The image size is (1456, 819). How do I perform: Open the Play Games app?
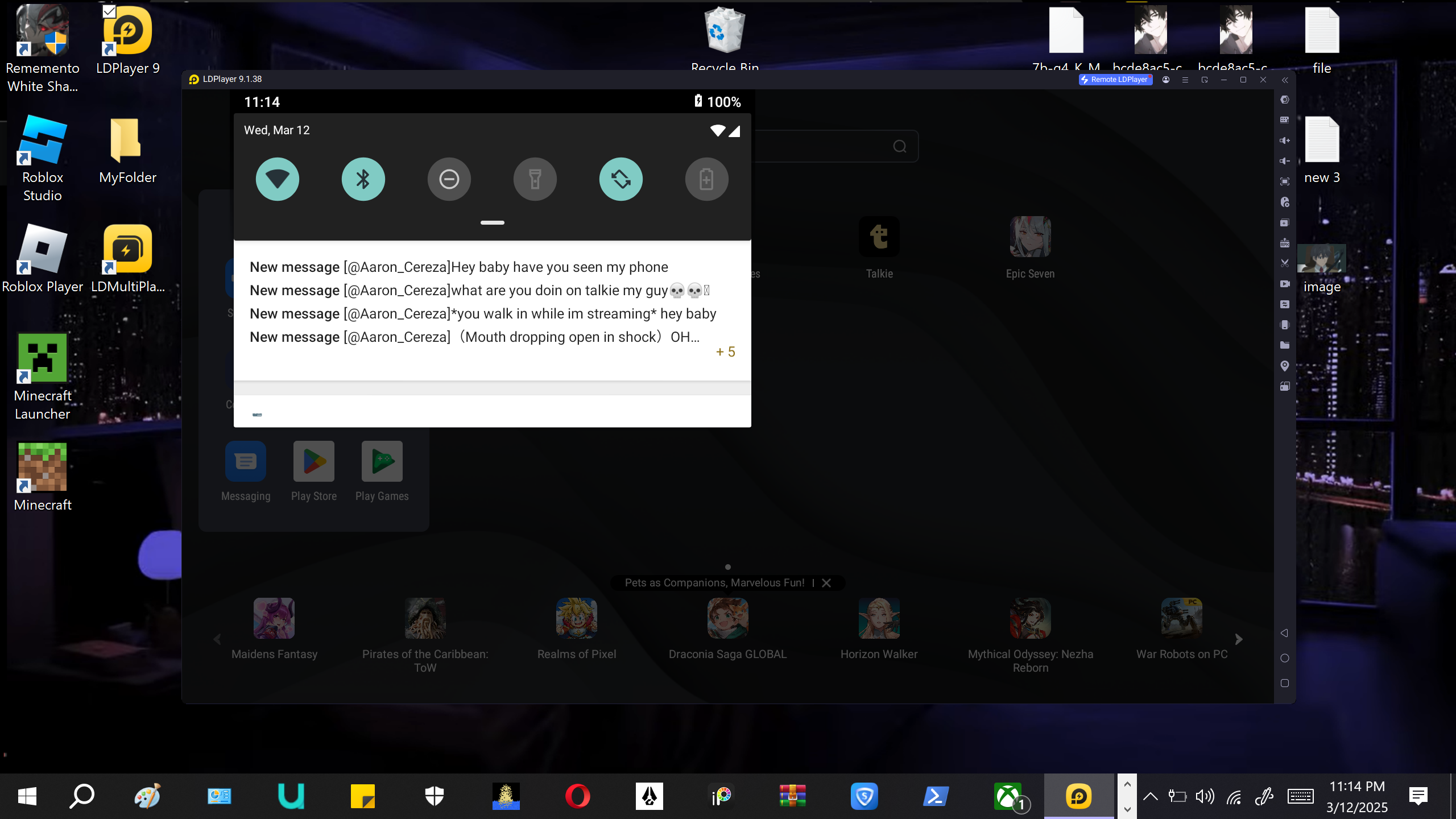[382, 471]
